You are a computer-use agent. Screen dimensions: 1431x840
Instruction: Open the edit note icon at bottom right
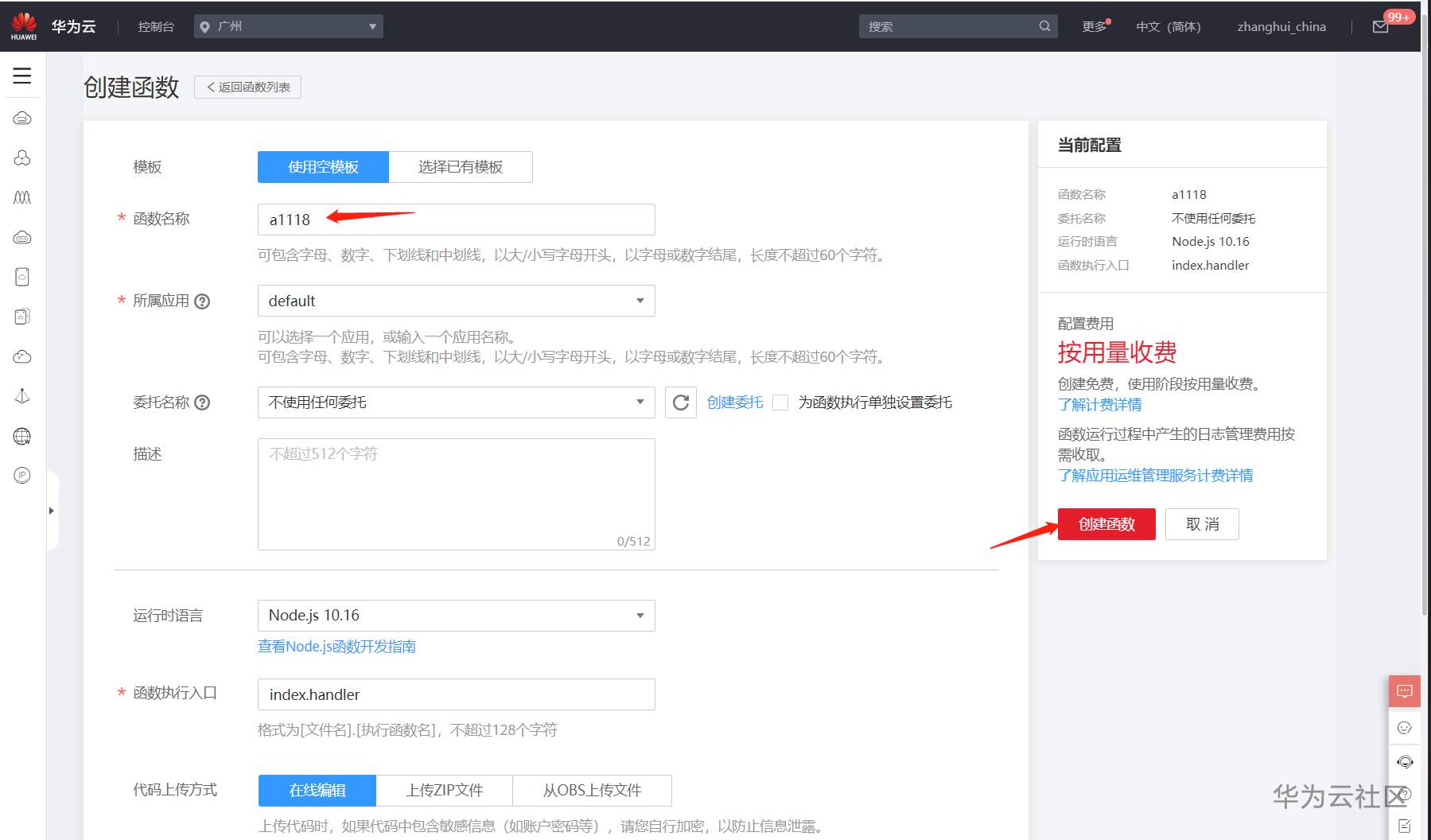pos(1405,826)
